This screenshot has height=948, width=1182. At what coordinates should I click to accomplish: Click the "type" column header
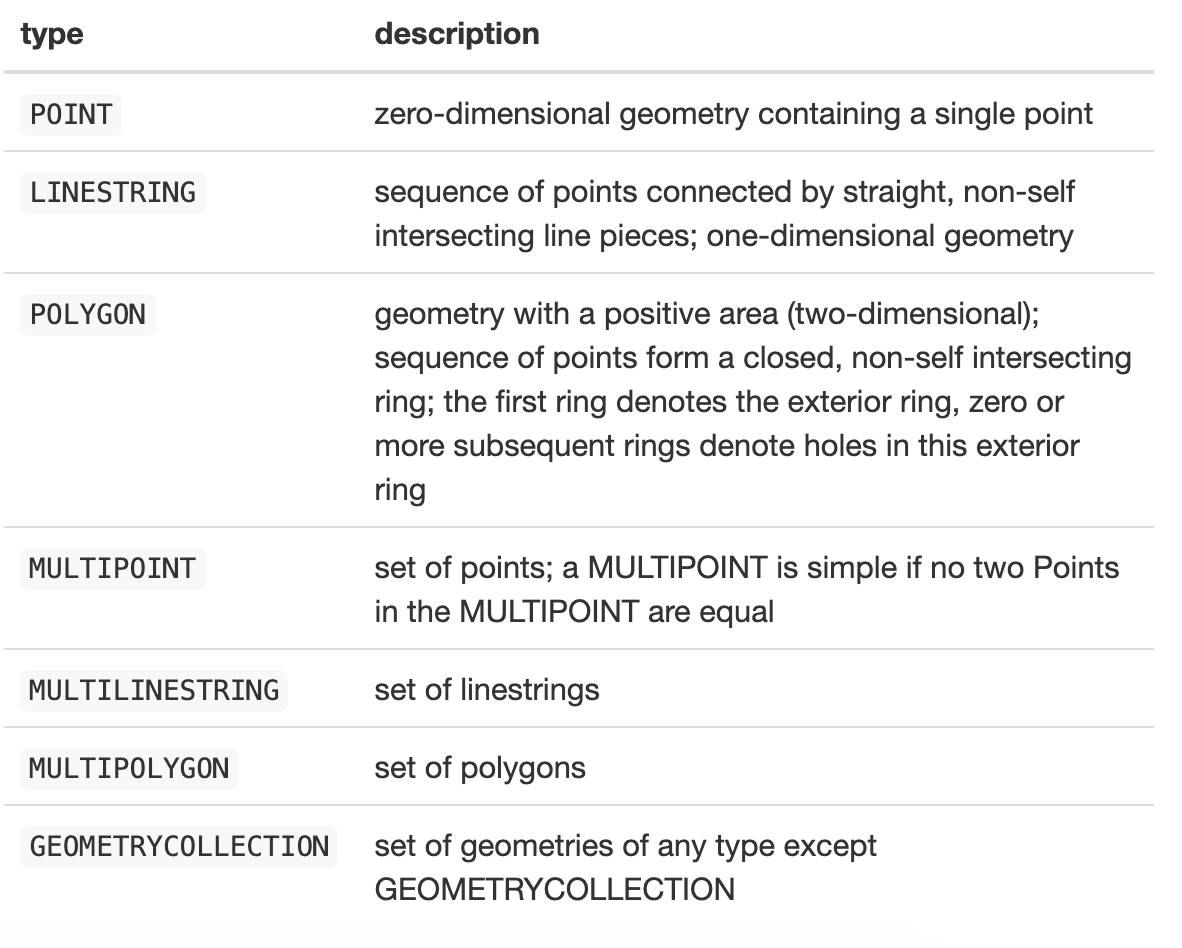click(51, 33)
